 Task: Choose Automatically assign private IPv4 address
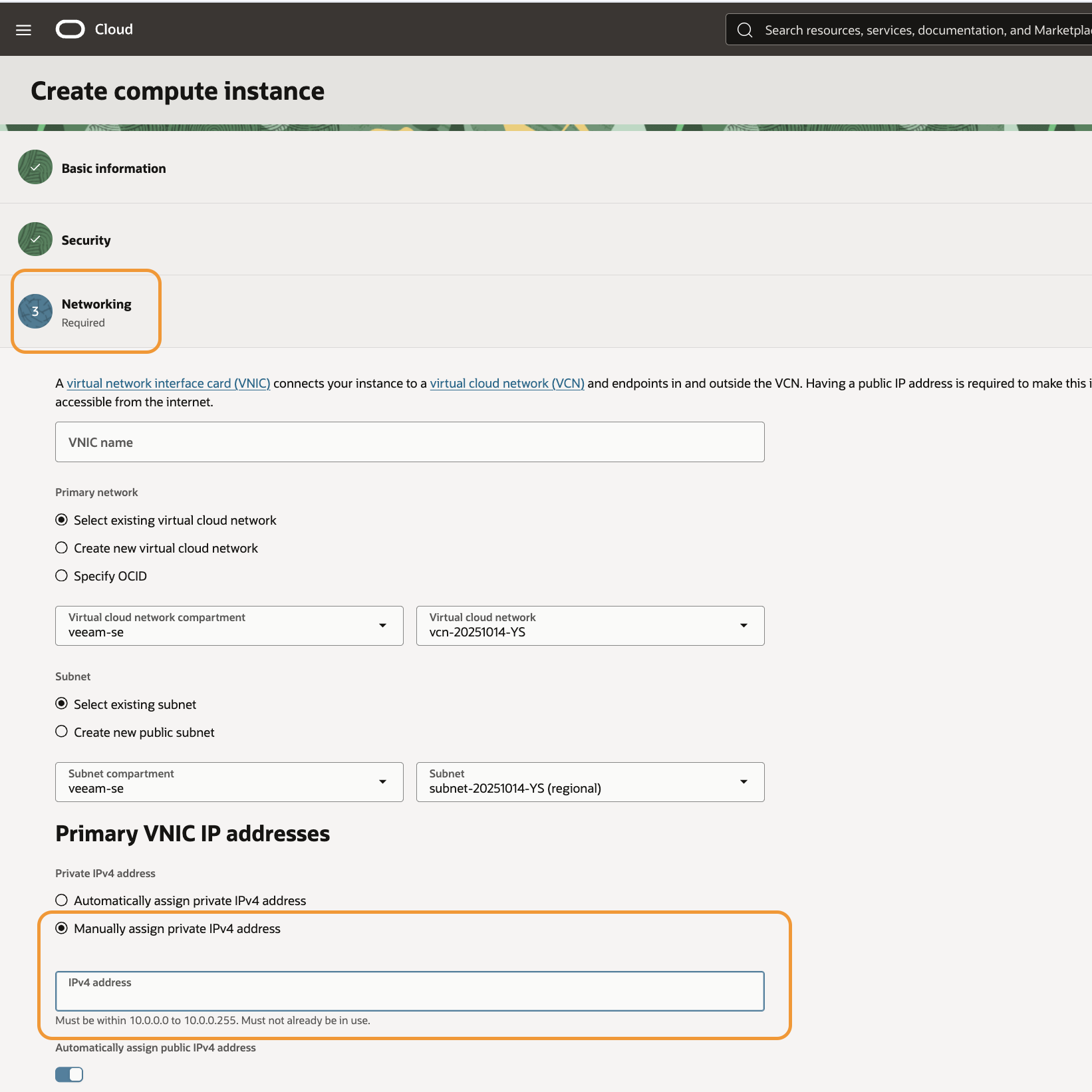point(62,900)
